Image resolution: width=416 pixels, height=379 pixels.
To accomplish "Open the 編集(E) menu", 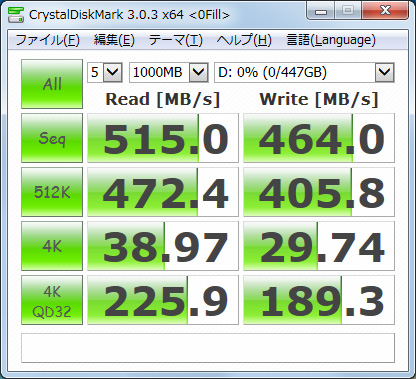I will pyautogui.click(x=114, y=40).
